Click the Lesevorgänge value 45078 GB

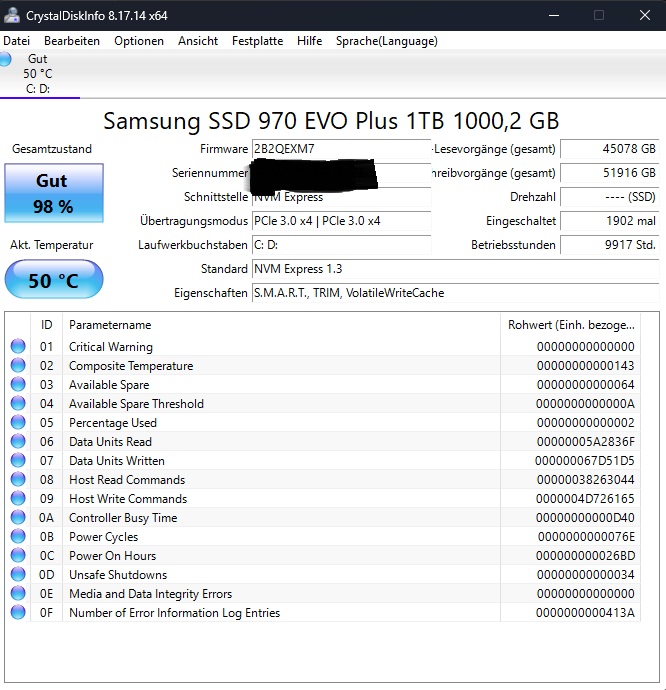point(610,149)
